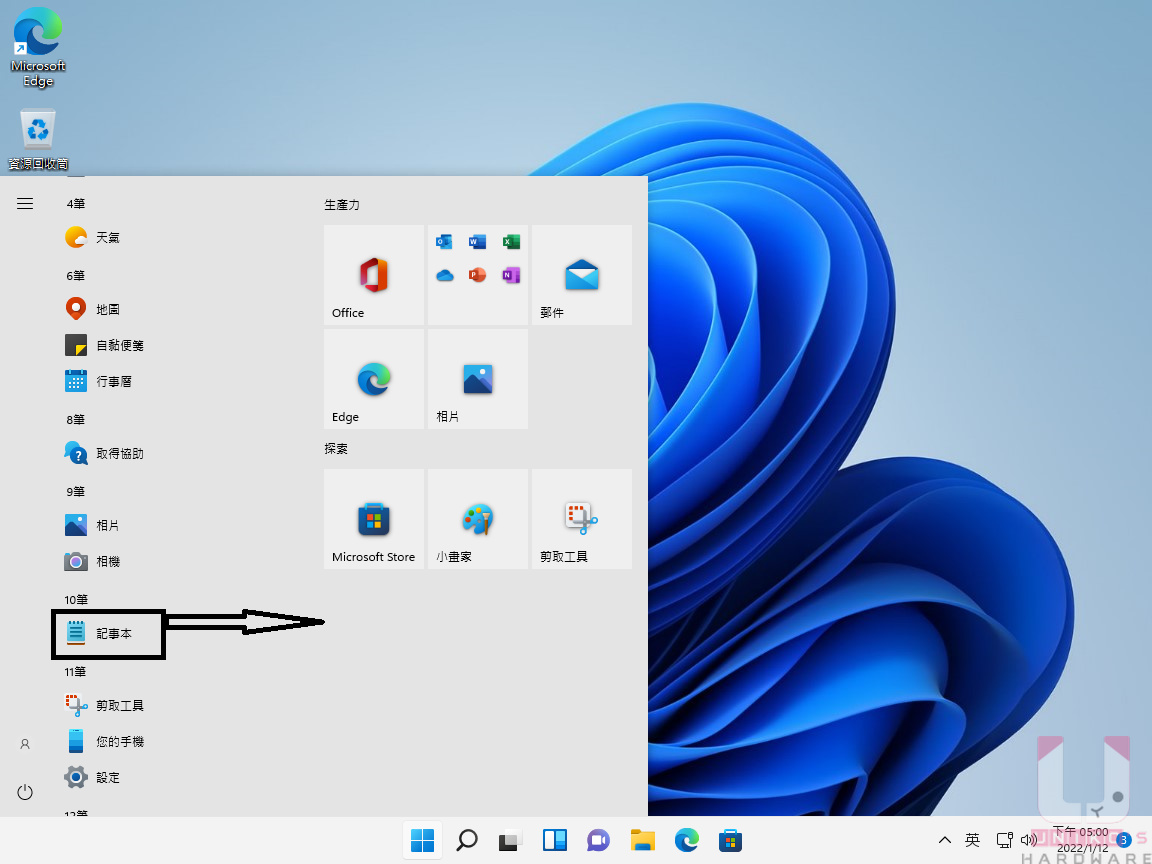The height and width of the screenshot is (864, 1152).
Task: Select the Microsoft Edge desktop shortcut
Action: pyautogui.click(x=38, y=47)
